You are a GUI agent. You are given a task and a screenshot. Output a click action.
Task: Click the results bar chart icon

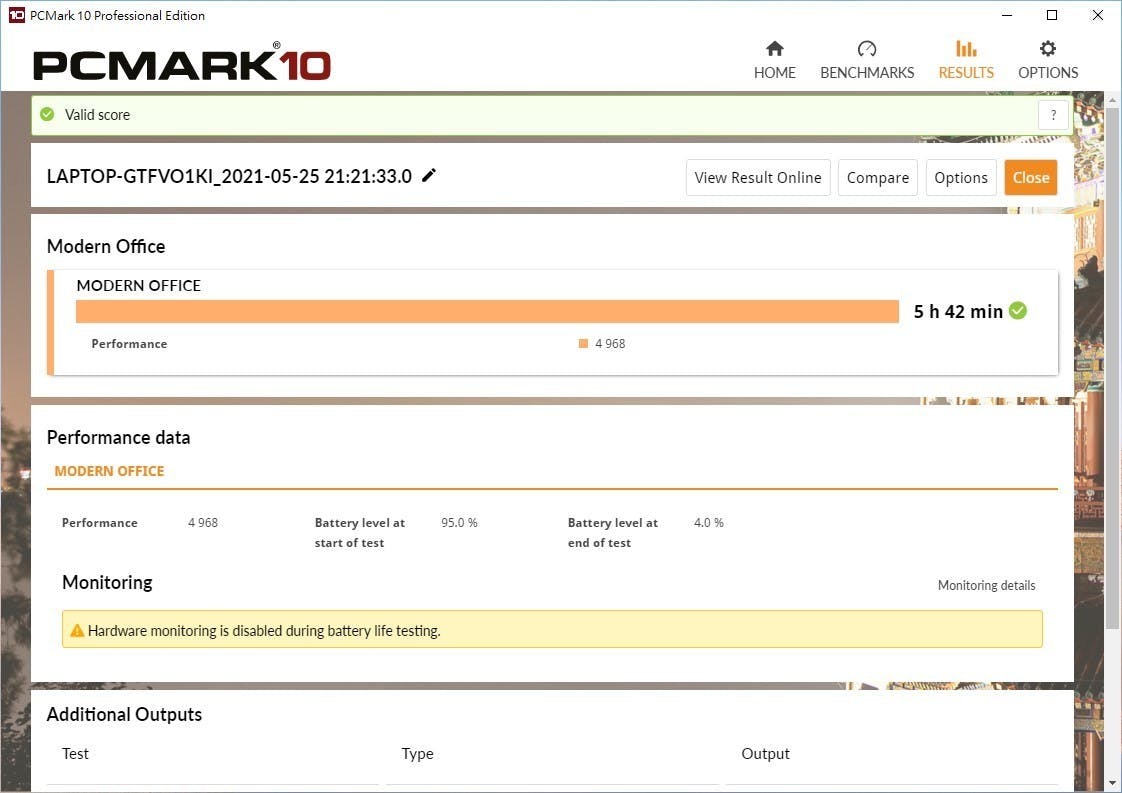[x=966, y=49]
